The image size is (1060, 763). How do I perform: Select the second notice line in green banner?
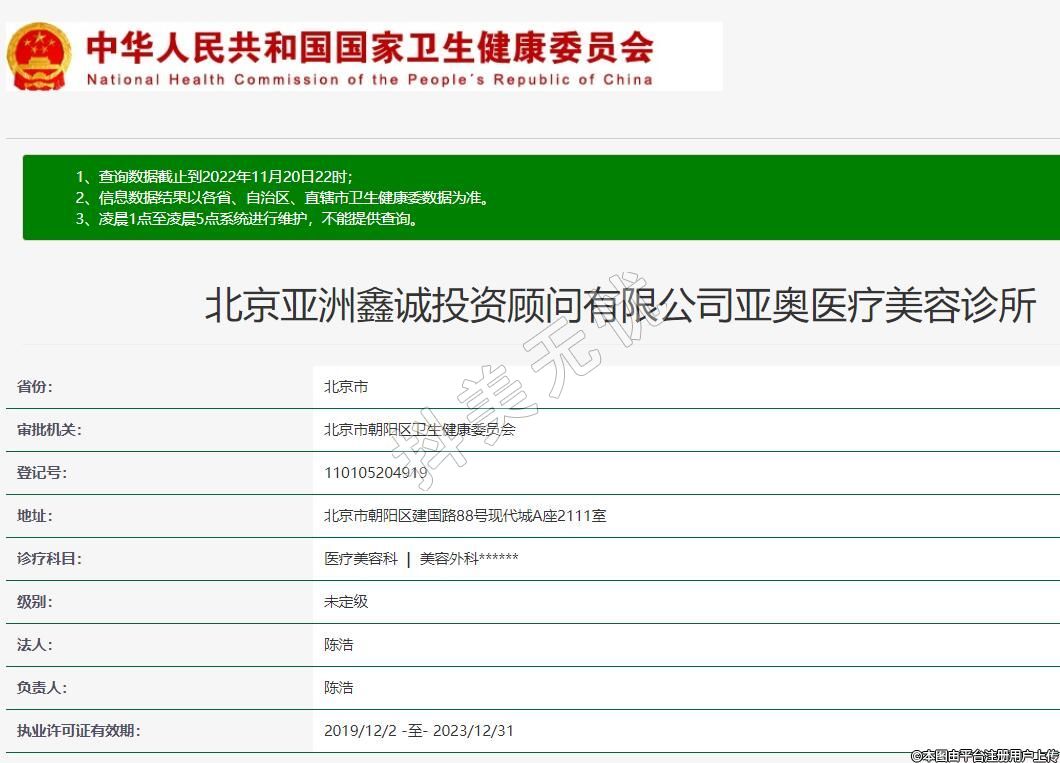tap(283, 198)
